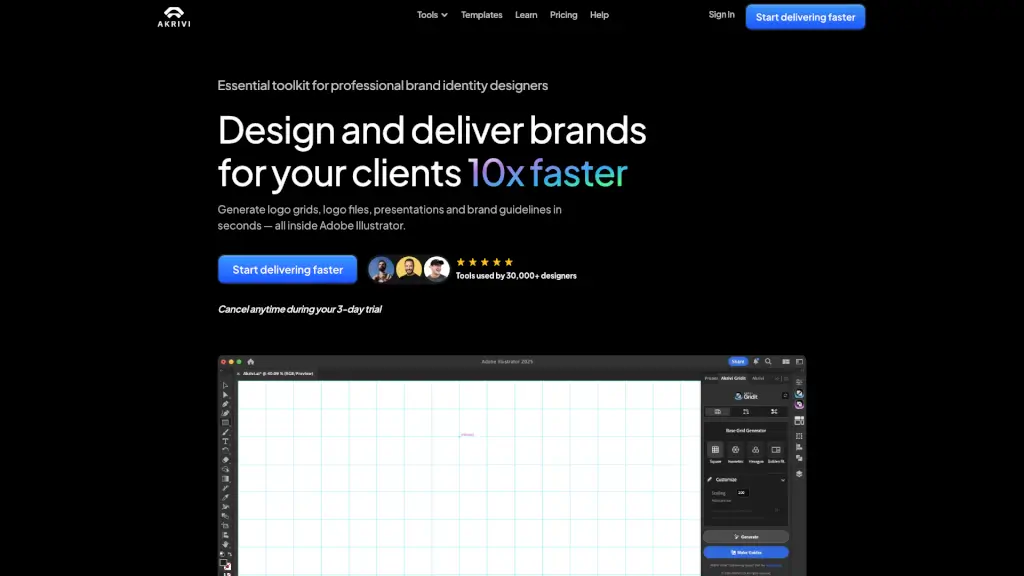Collapse the Customize section chevron
Image resolution: width=1024 pixels, height=576 pixels.
pos(782,480)
